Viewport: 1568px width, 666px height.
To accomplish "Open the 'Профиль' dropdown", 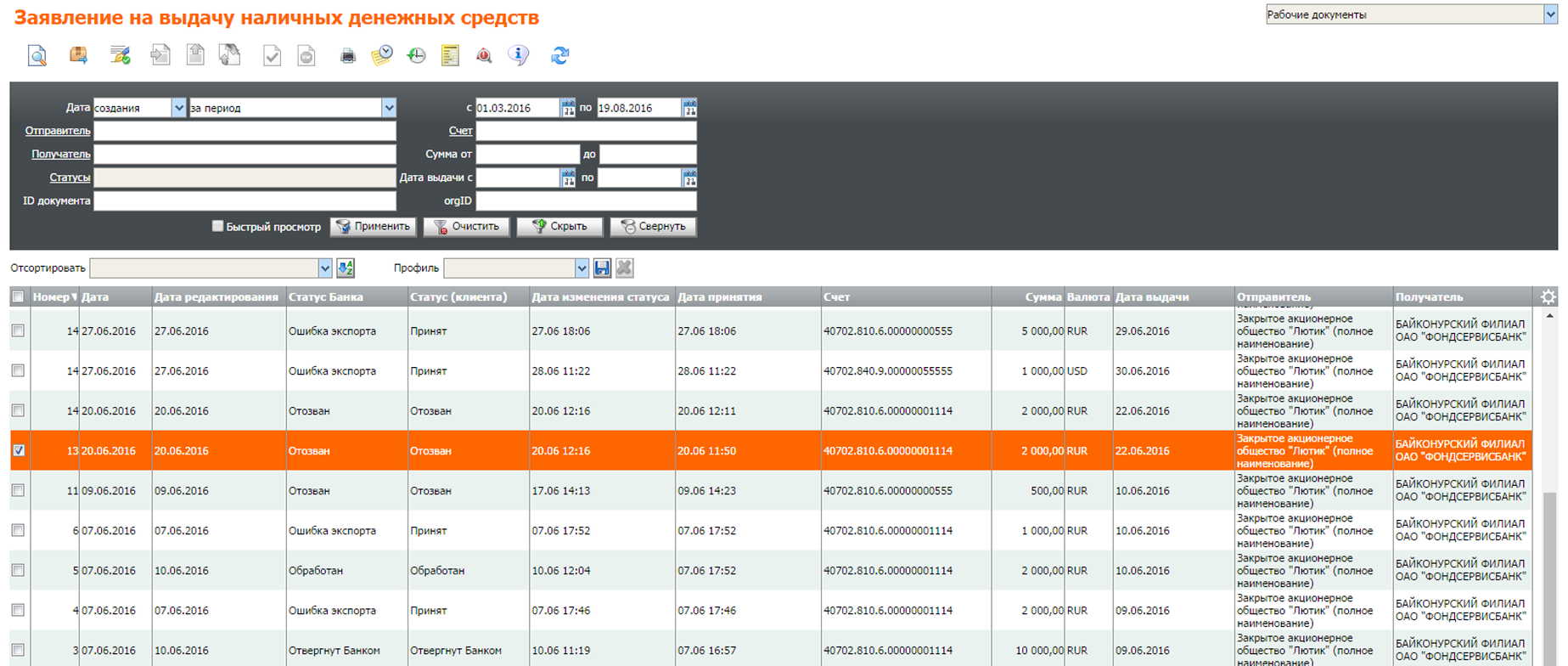I will (582, 268).
